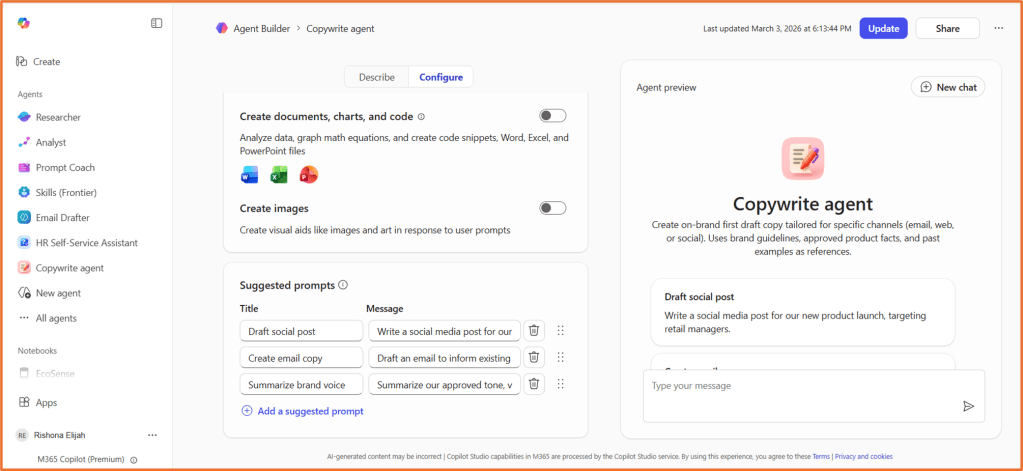Click the Suggested prompts info icon
The height and width of the screenshot is (471, 1023).
click(343, 285)
